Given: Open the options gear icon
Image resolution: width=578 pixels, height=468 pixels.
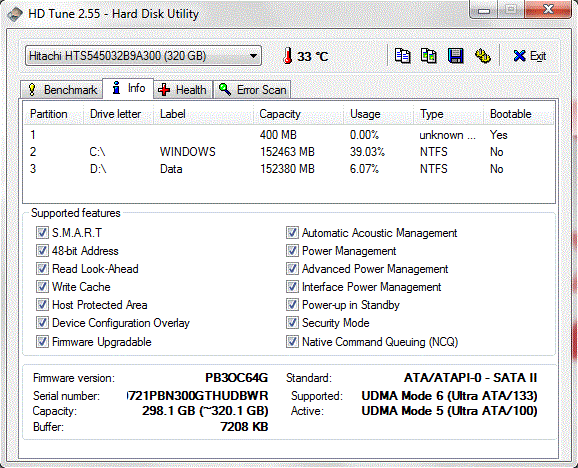Looking at the screenshot, I should pyautogui.click(x=483, y=56).
